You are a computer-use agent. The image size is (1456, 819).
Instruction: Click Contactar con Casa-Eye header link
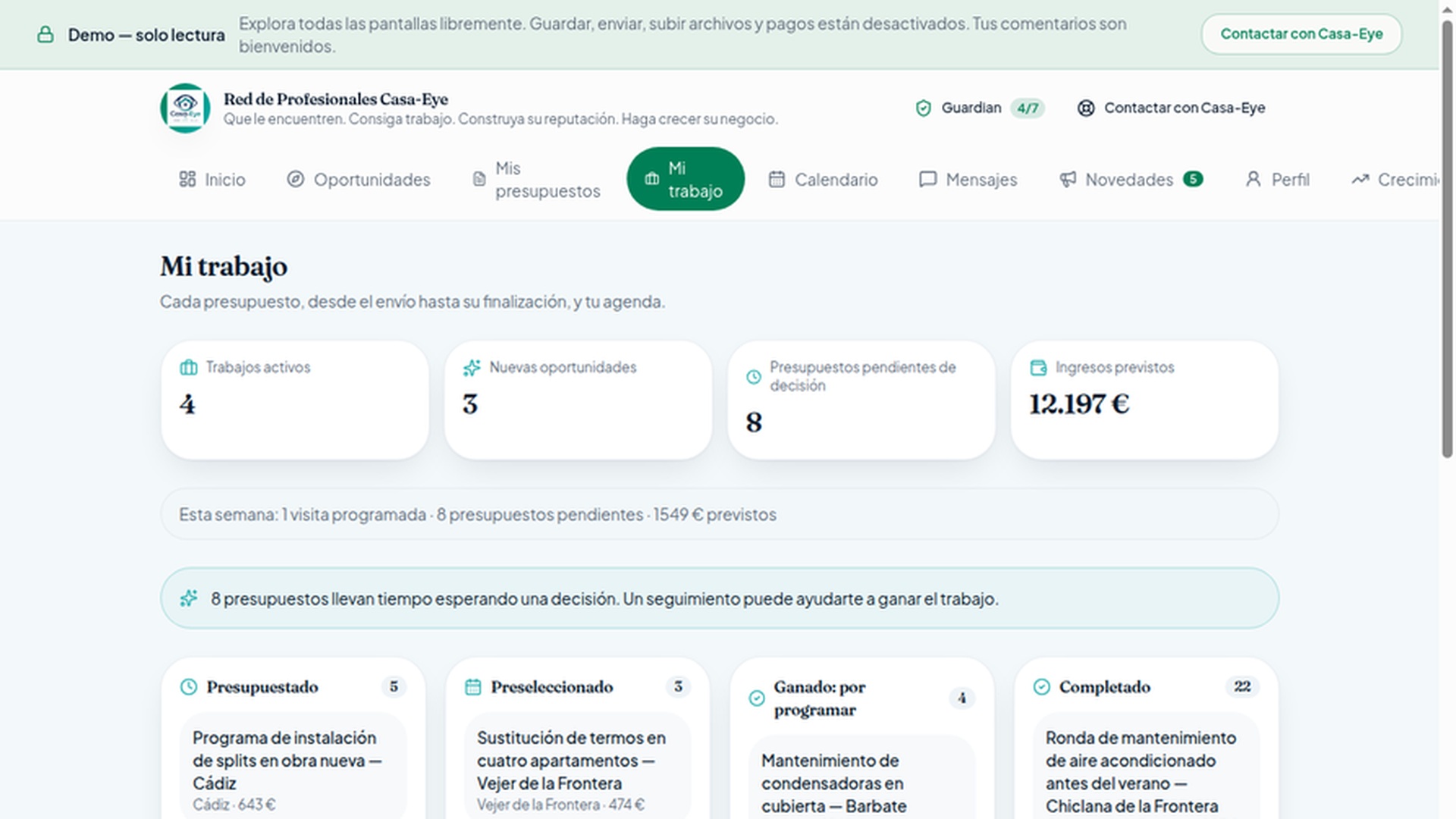(1172, 108)
